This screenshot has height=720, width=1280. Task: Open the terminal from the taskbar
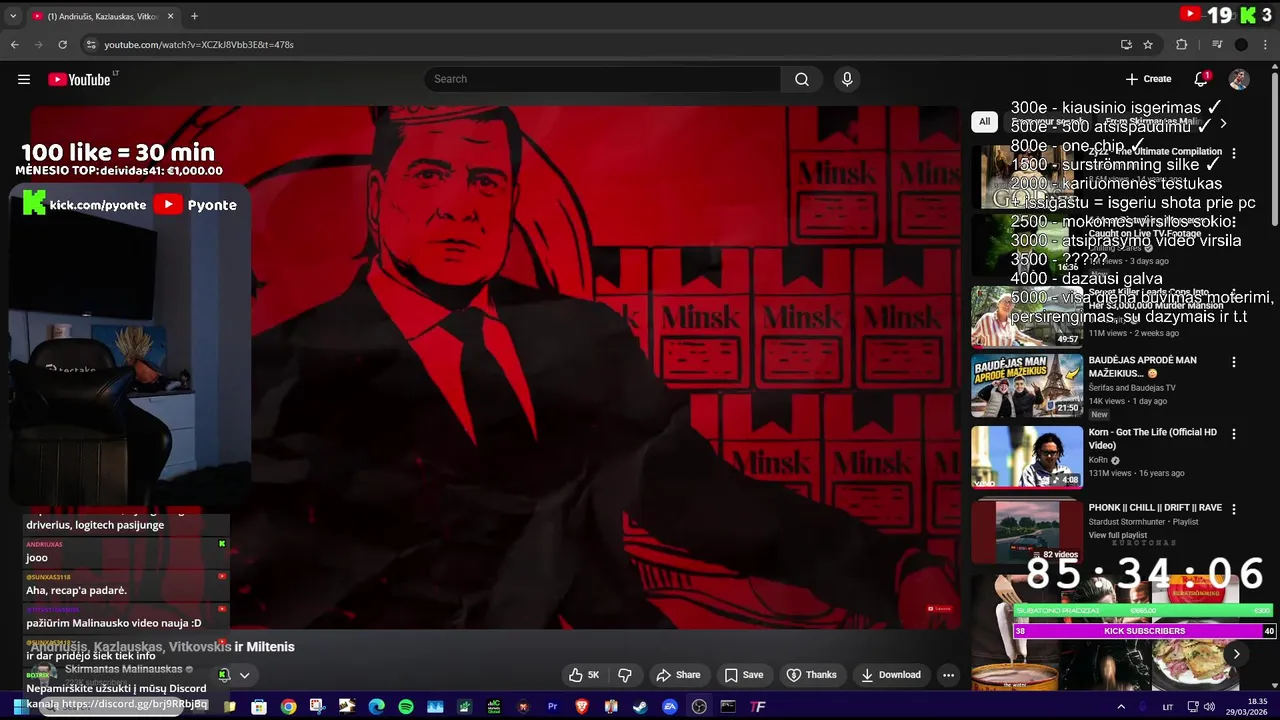(728, 707)
